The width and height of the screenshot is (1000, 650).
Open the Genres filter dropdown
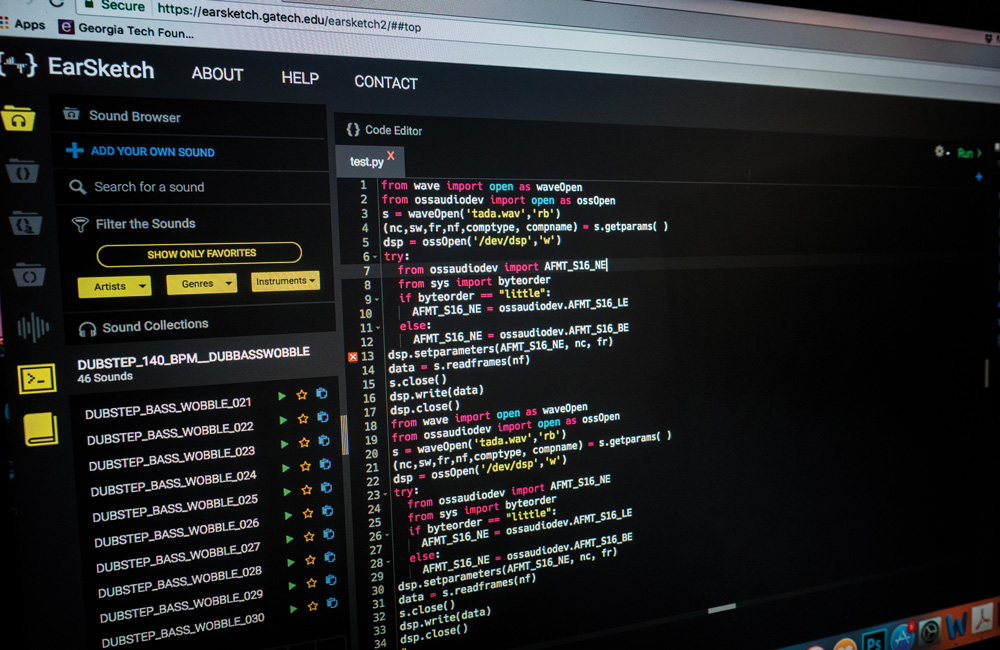click(x=202, y=283)
